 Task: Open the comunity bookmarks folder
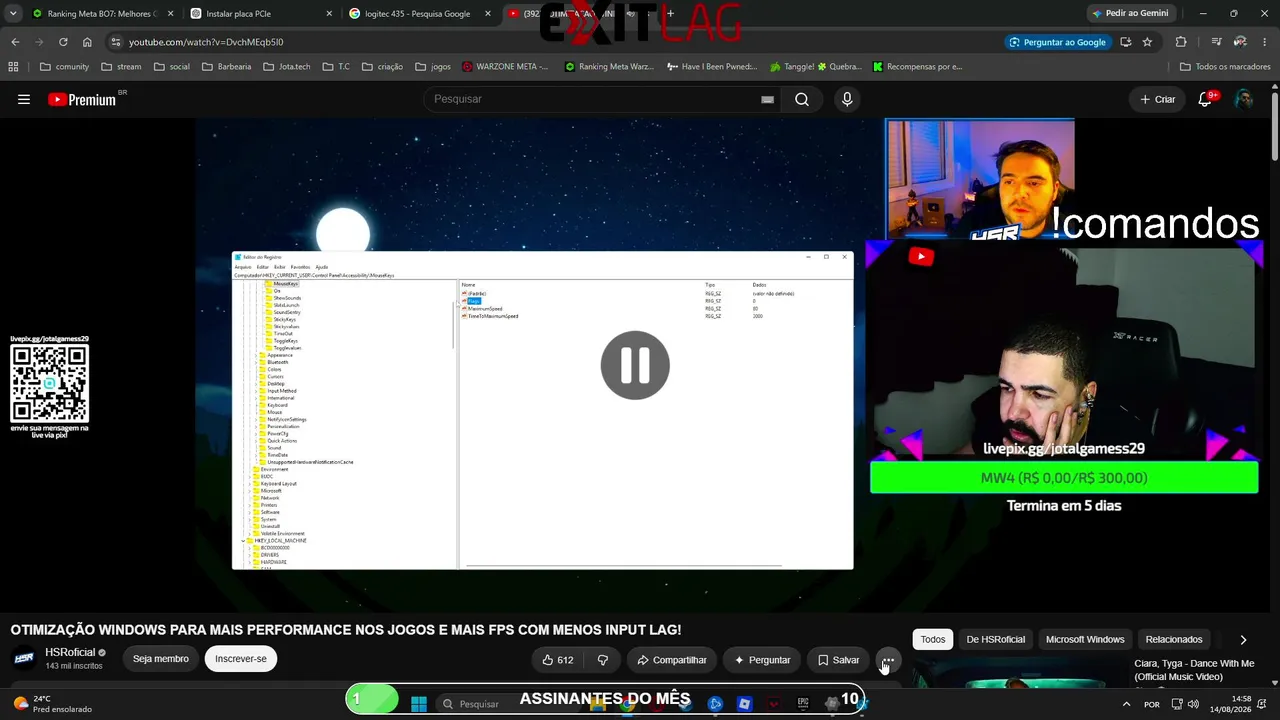pyautogui.click(x=65, y=67)
